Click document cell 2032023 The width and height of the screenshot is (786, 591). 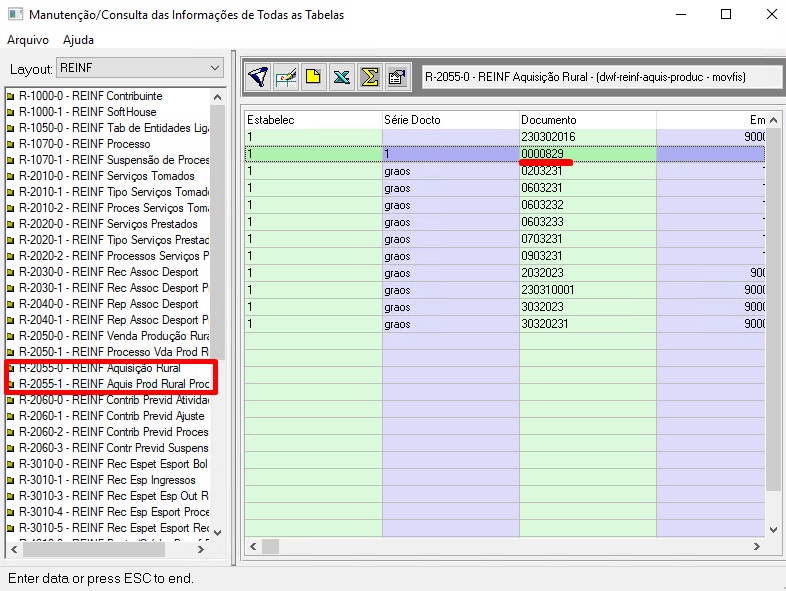[588, 273]
